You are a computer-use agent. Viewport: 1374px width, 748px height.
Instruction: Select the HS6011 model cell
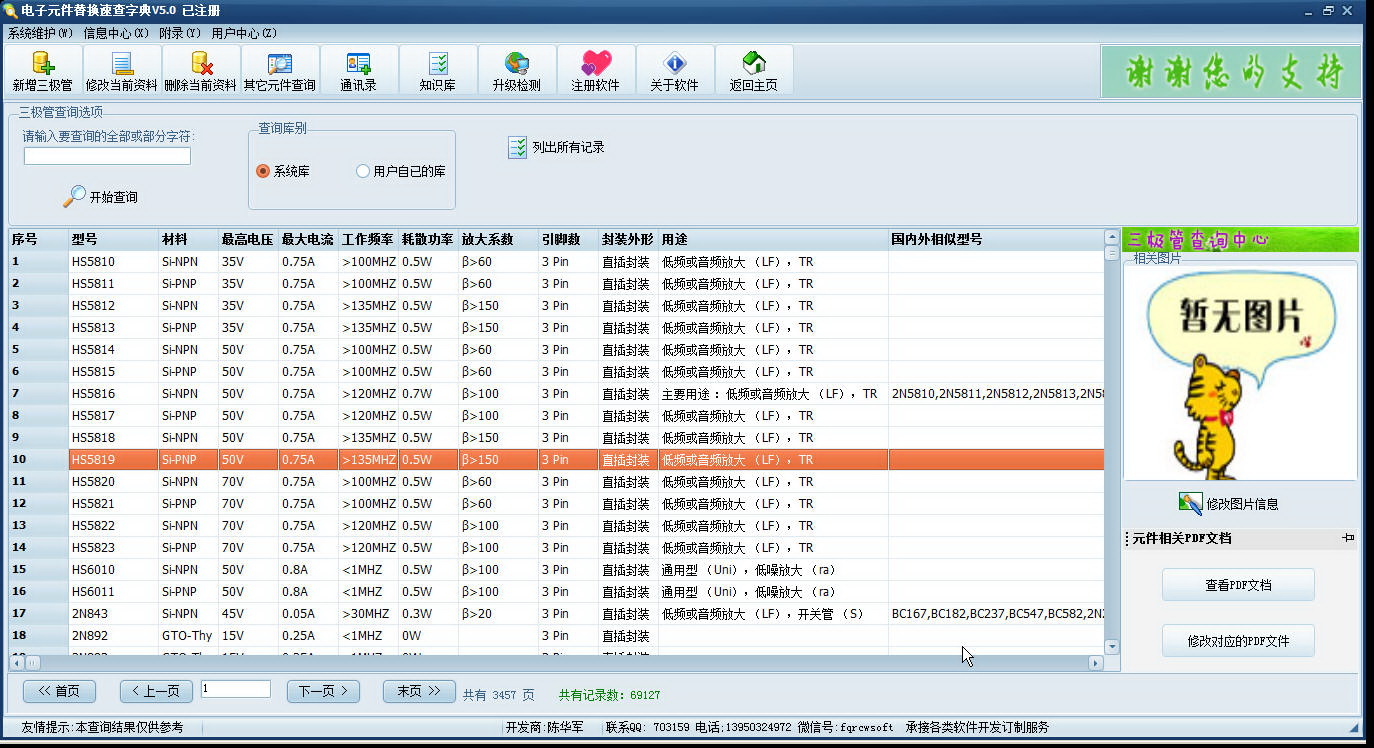point(113,592)
